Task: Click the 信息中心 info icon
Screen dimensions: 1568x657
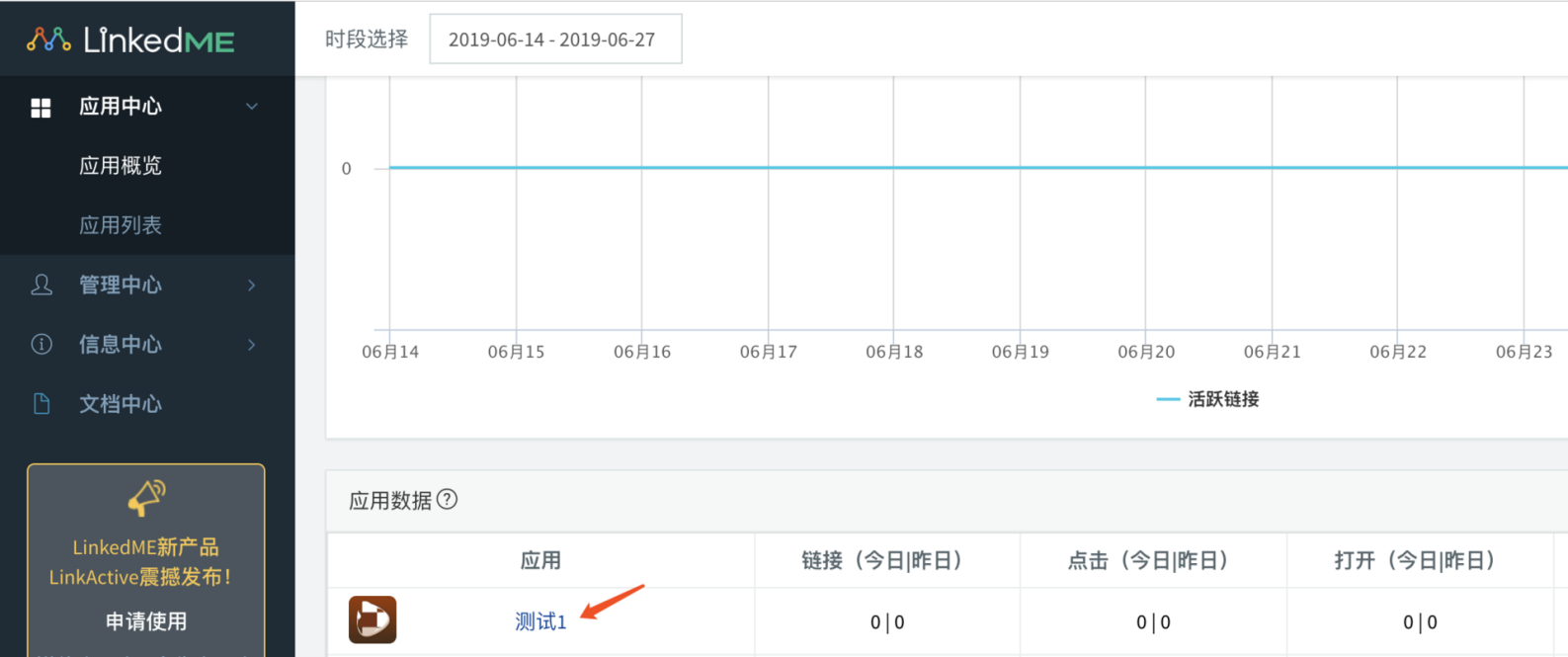Action: point(41,345)
